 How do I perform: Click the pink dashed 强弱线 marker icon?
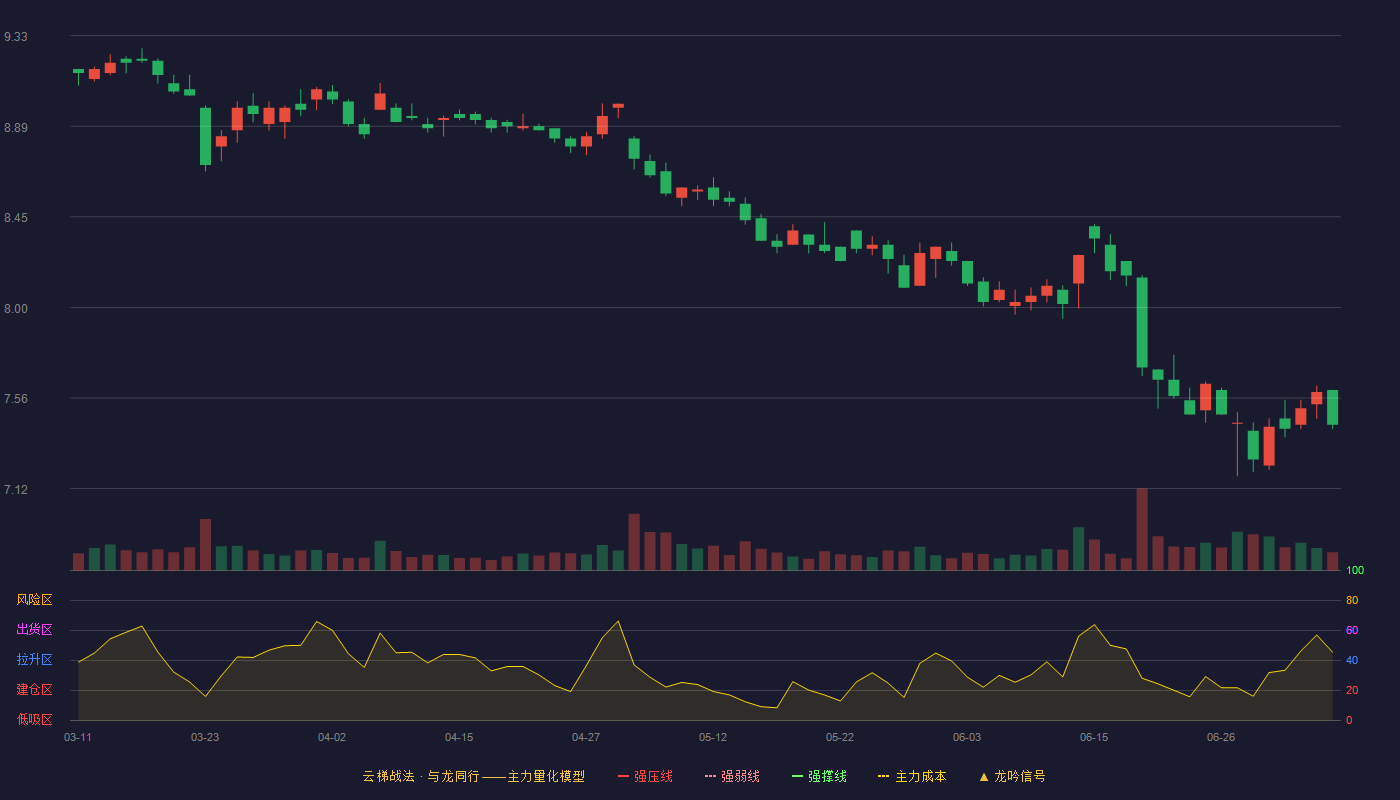coord(710,776)
